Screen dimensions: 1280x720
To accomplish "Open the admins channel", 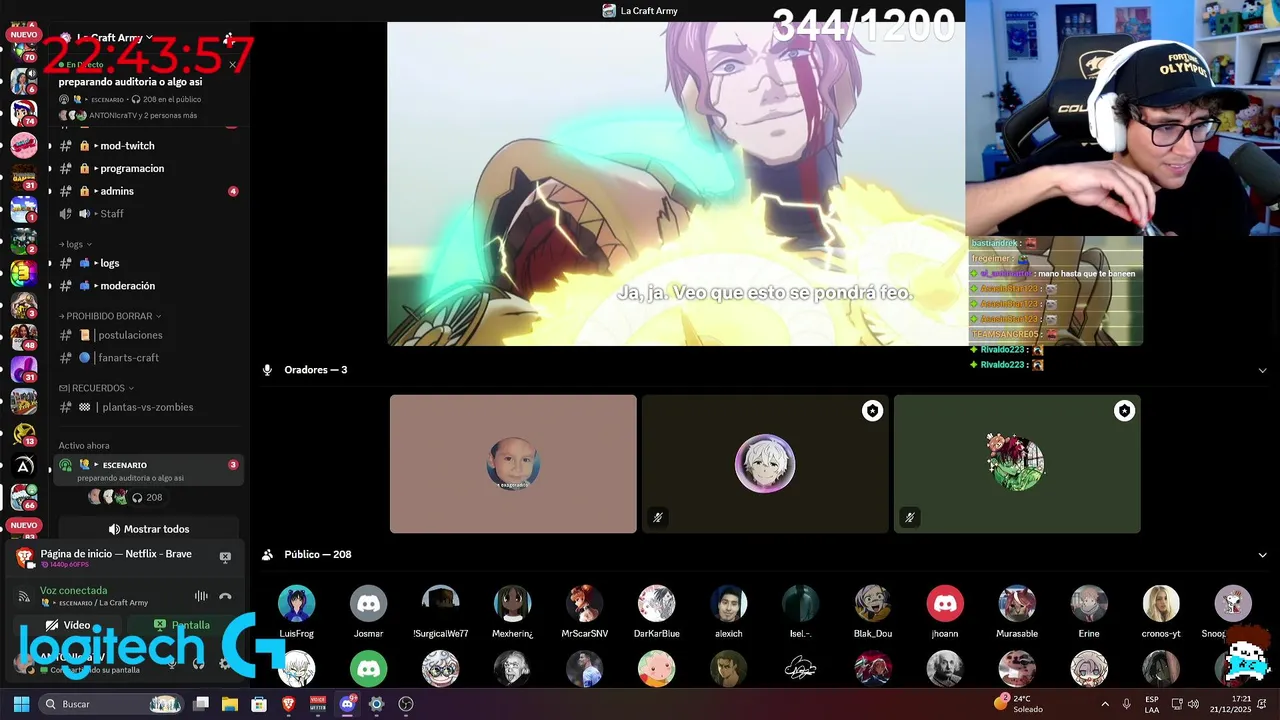I will point(144,191).
